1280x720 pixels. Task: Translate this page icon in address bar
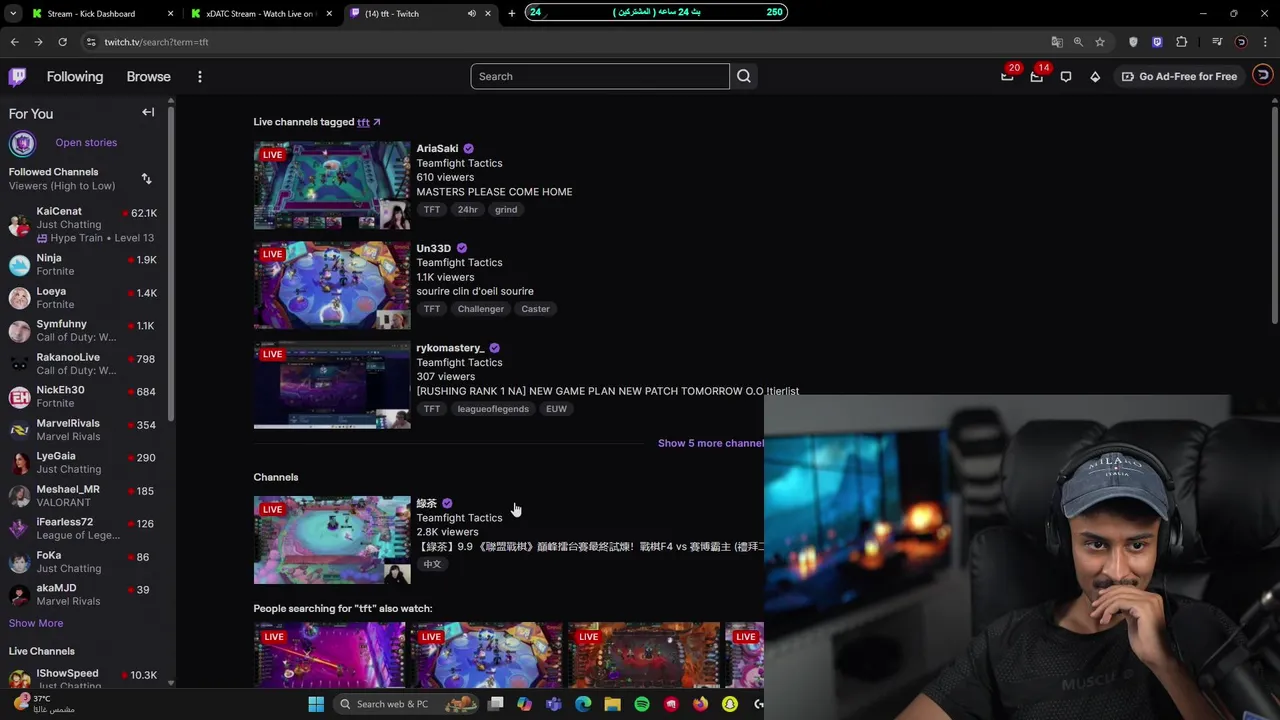pyautogui.click(x=1057, y=42)
